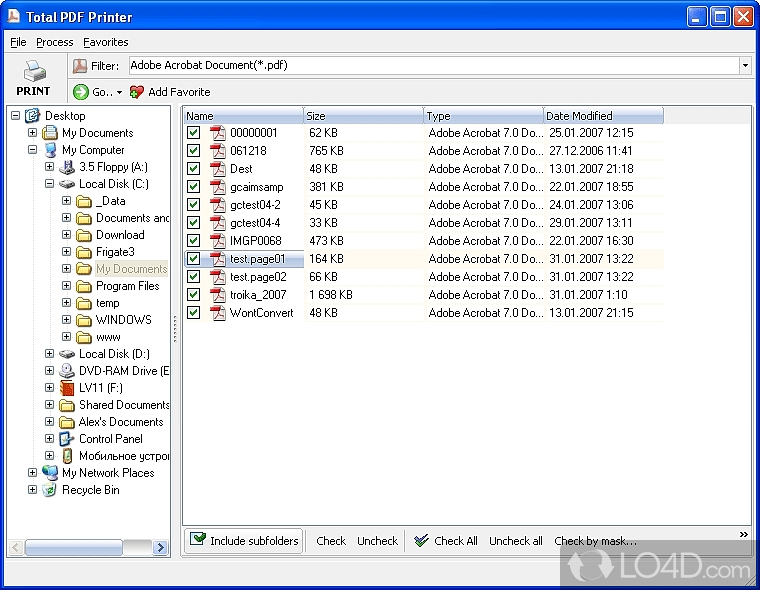Uncheck the WontConvert file checkbox
Screen dimensions: 760x590
(x=194, y=313)
